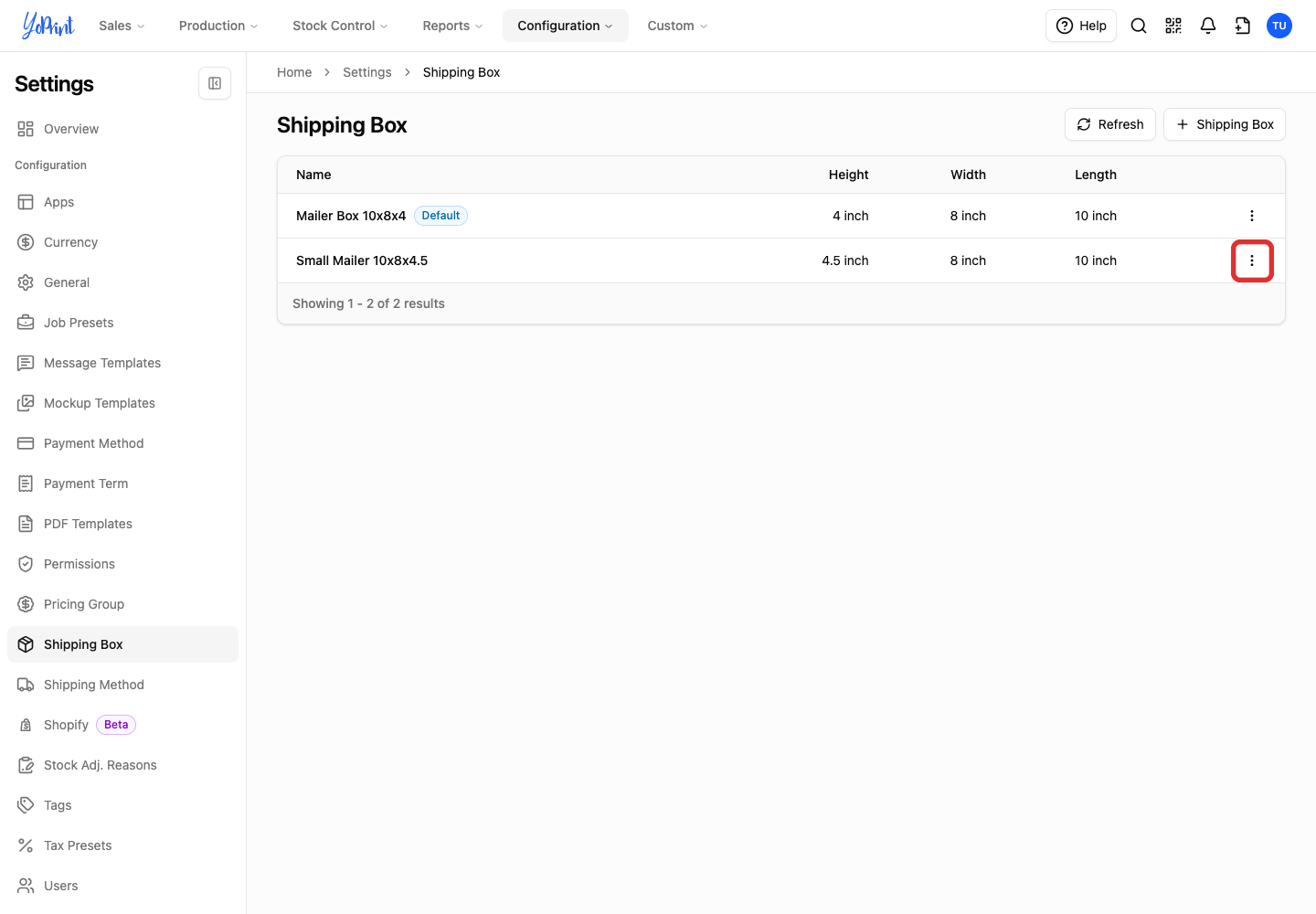Screen dimensions: 1316x914
Task: Click the Width column header
Action: coord(969,175)
